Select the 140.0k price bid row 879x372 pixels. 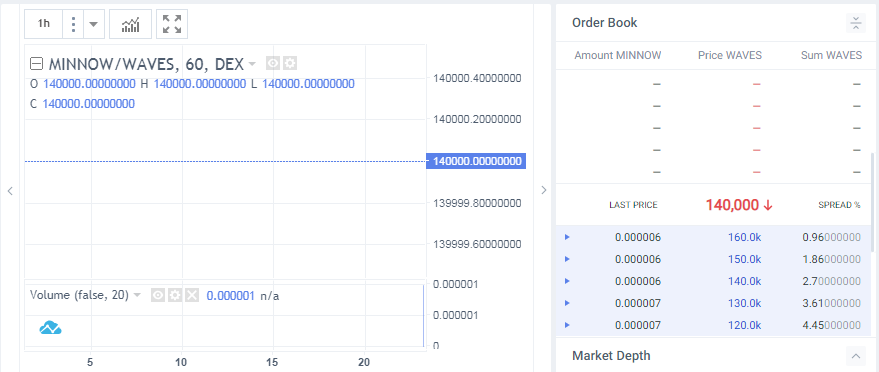tap(714, 281)
